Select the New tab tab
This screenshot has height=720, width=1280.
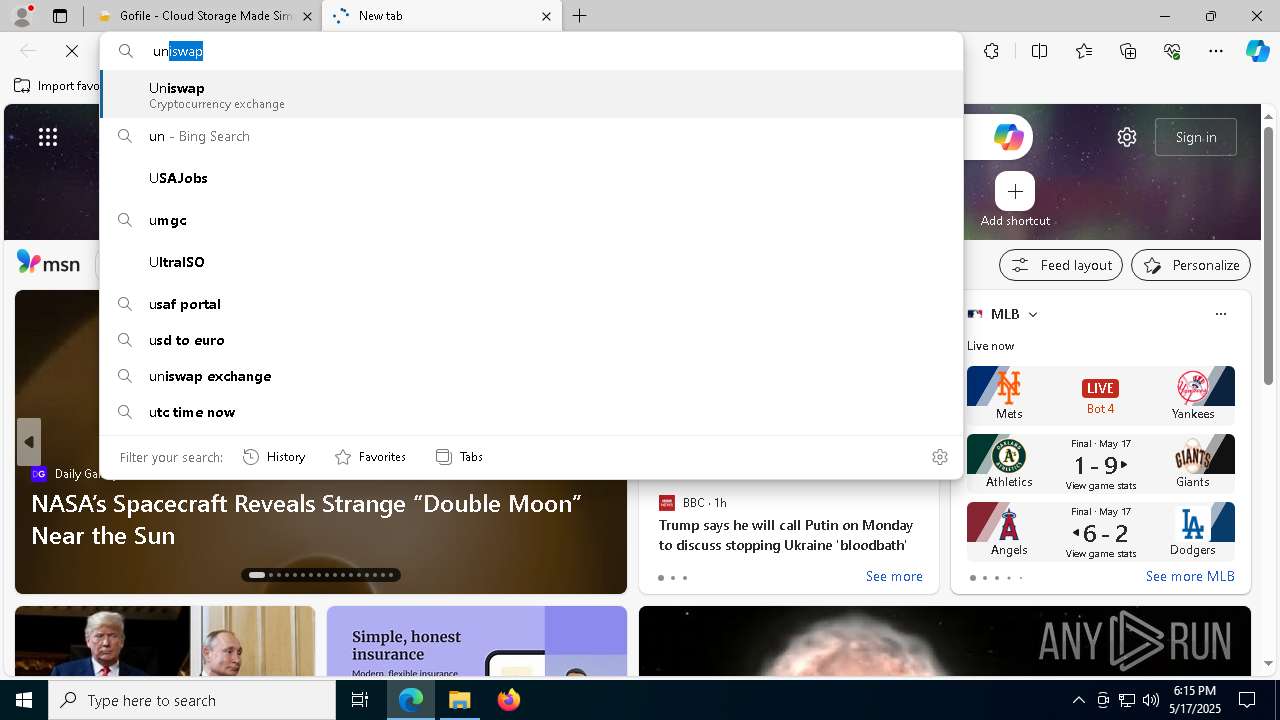[432, 16]
